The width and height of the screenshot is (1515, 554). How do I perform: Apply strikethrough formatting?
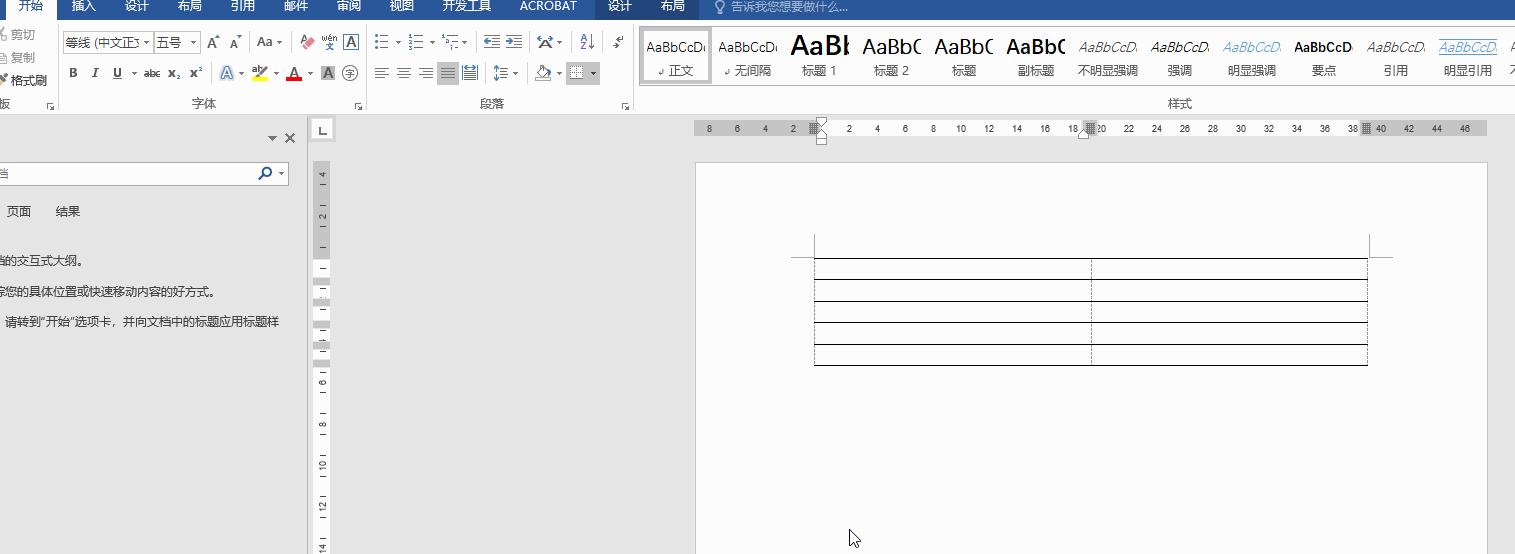[152, 73]
